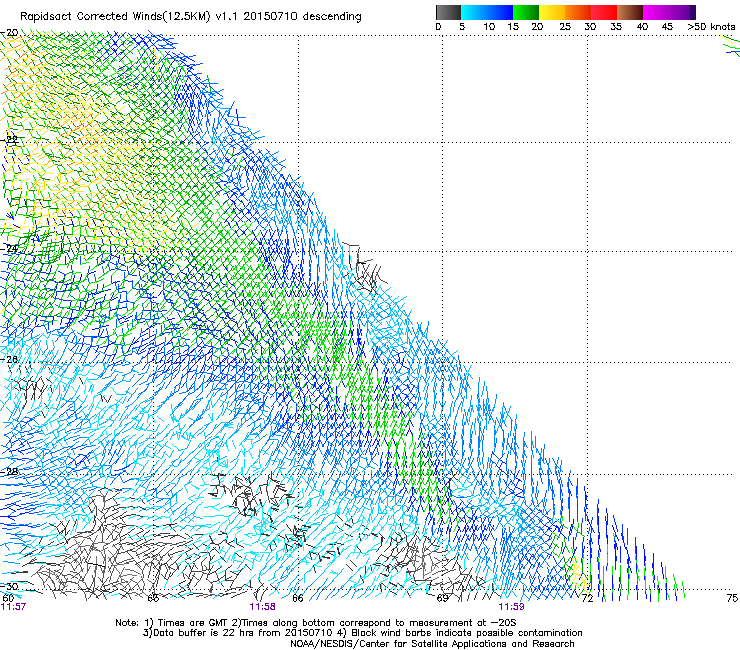Image resolution: width=740 pixels, height=650 pixels.
Task: Click the magenta-purple 40-50 knots legend swatch
Action: click(669, 12)
